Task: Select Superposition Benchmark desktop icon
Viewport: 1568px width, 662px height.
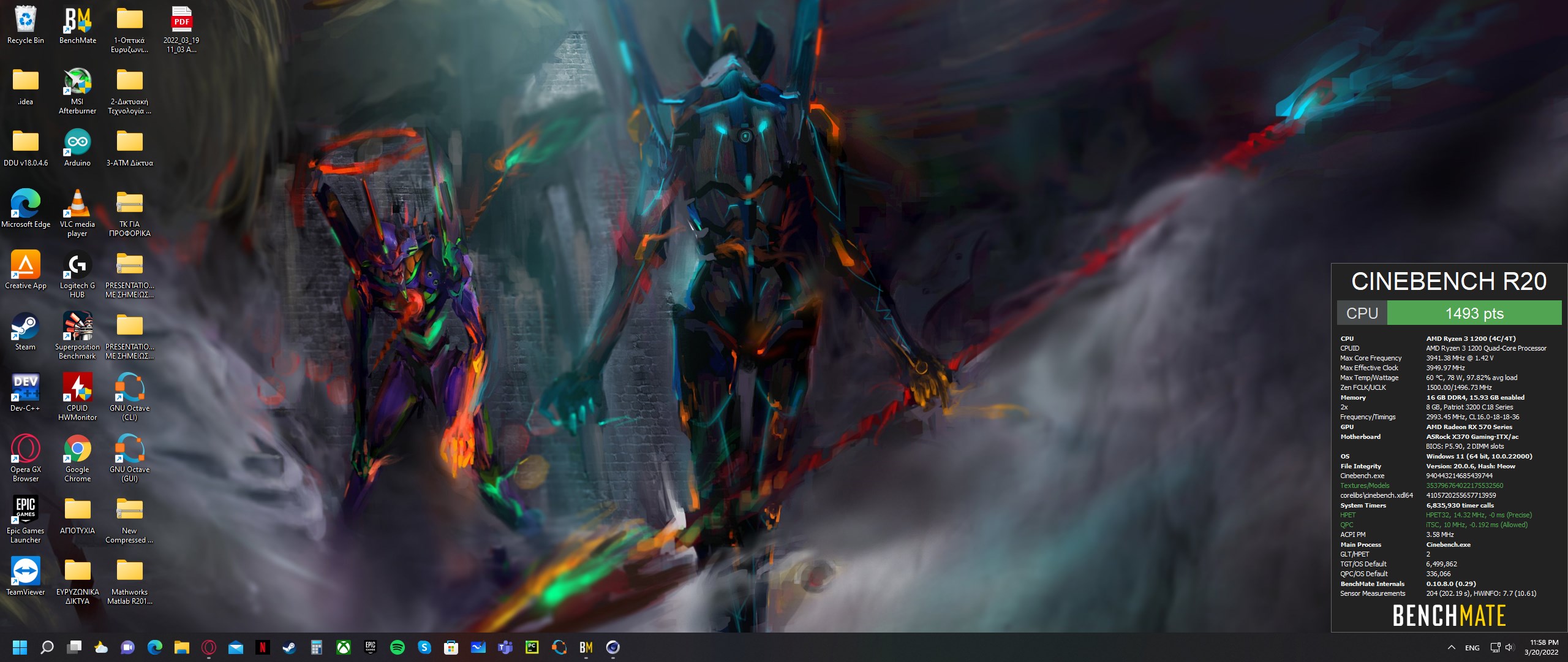Action: click(78, 335)
